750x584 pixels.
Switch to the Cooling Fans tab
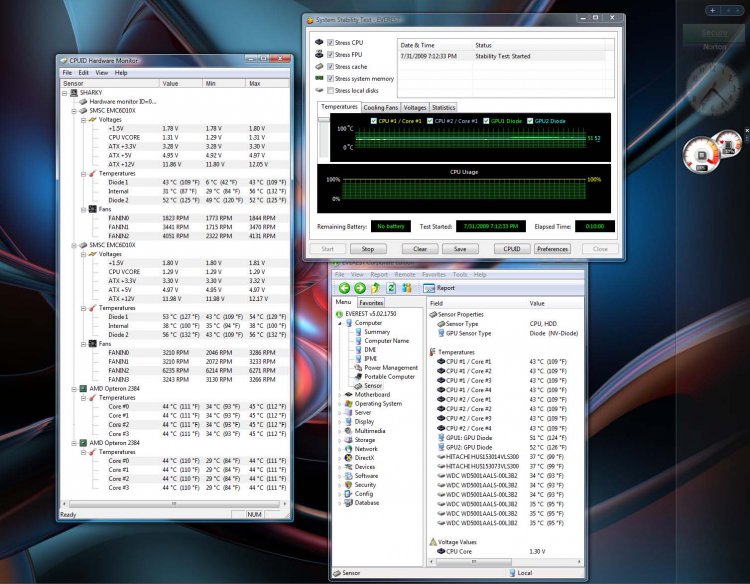pyautogui.click(x=381, y=108)
